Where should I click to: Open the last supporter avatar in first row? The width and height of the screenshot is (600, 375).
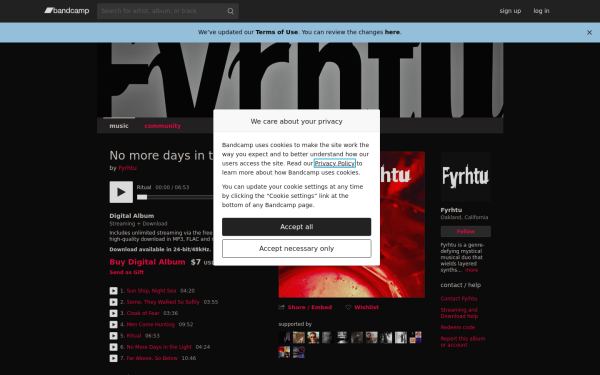point(416,338)
